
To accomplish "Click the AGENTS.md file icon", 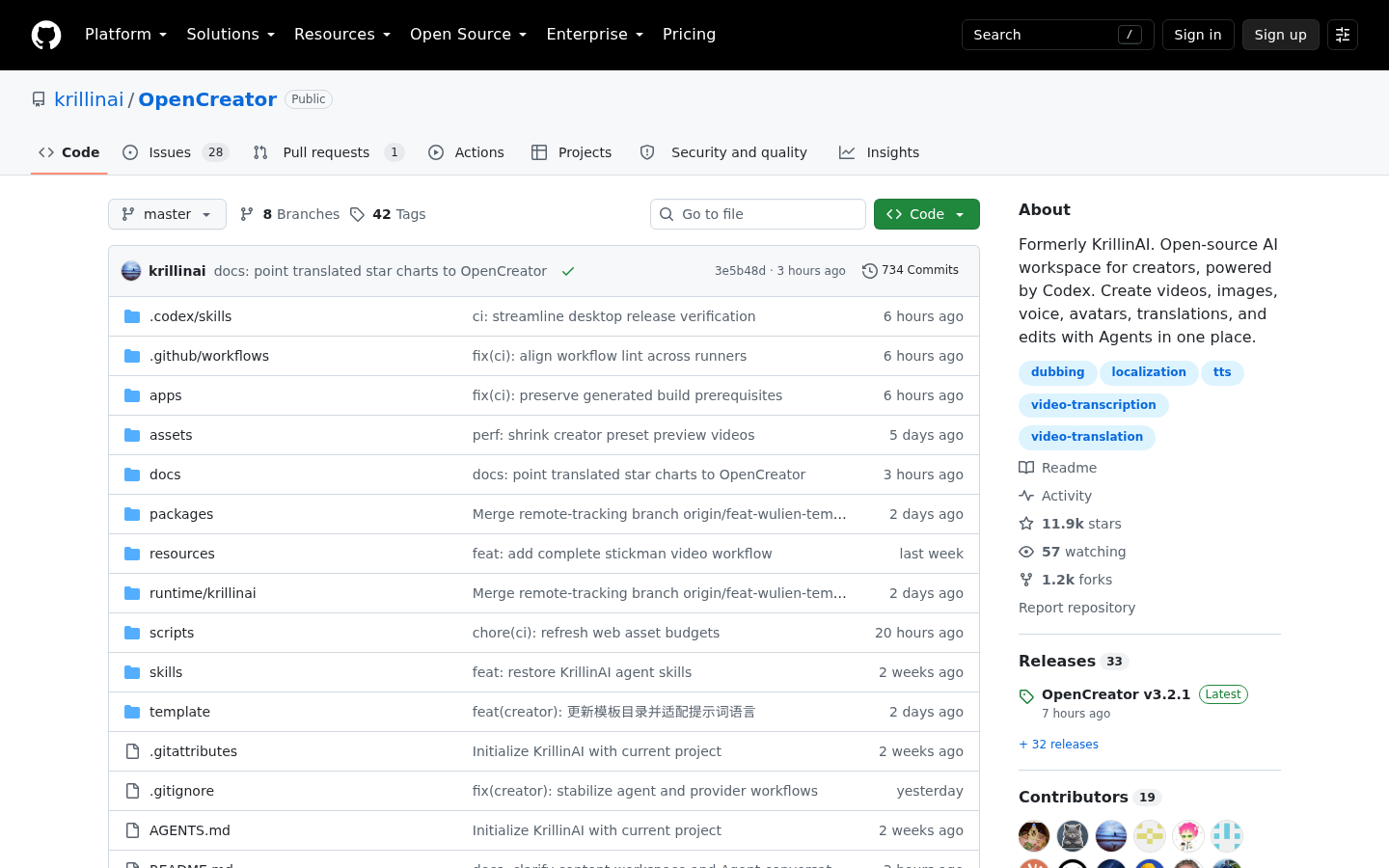I will tap(132, 830).
